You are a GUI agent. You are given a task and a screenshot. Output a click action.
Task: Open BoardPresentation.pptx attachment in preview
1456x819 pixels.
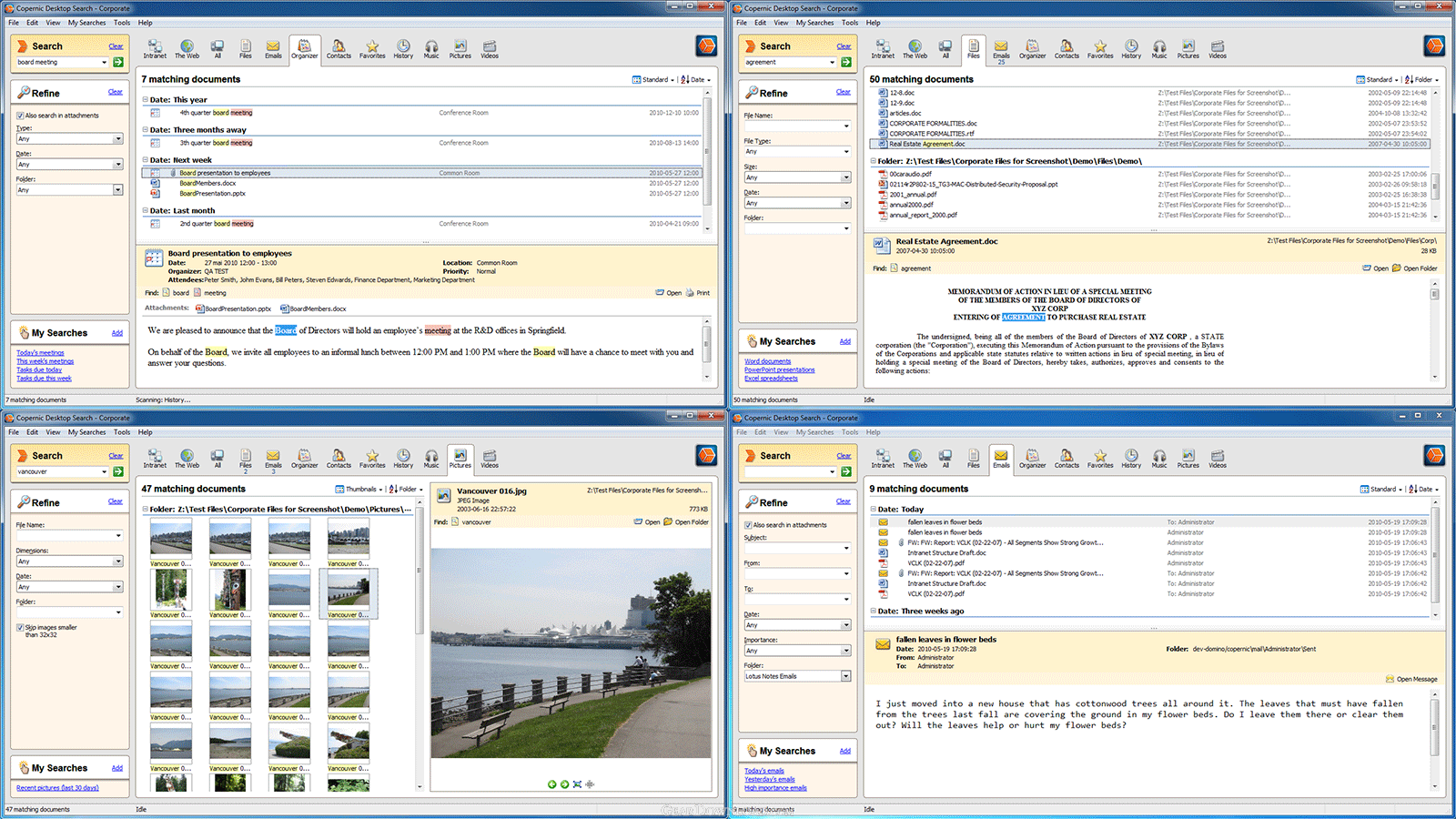[x=232, y=308]
